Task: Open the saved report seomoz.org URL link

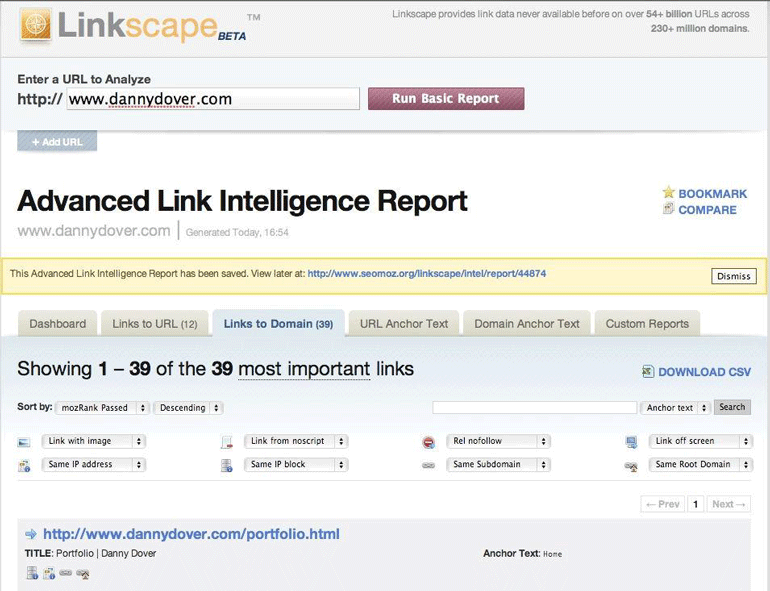Action: pyautogui.click(x=427, y=274)
